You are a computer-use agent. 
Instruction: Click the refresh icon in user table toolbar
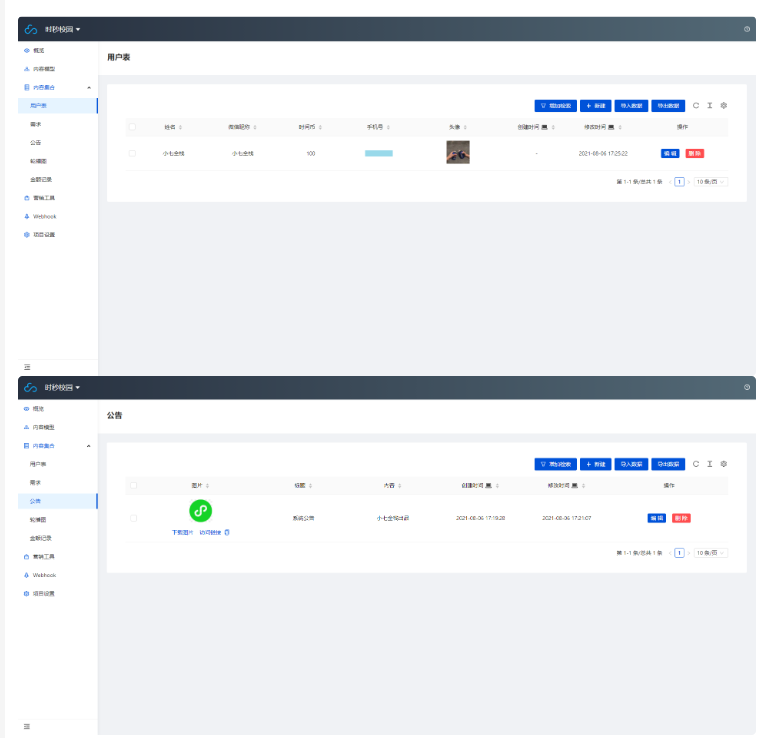click(x=696, y=105)
